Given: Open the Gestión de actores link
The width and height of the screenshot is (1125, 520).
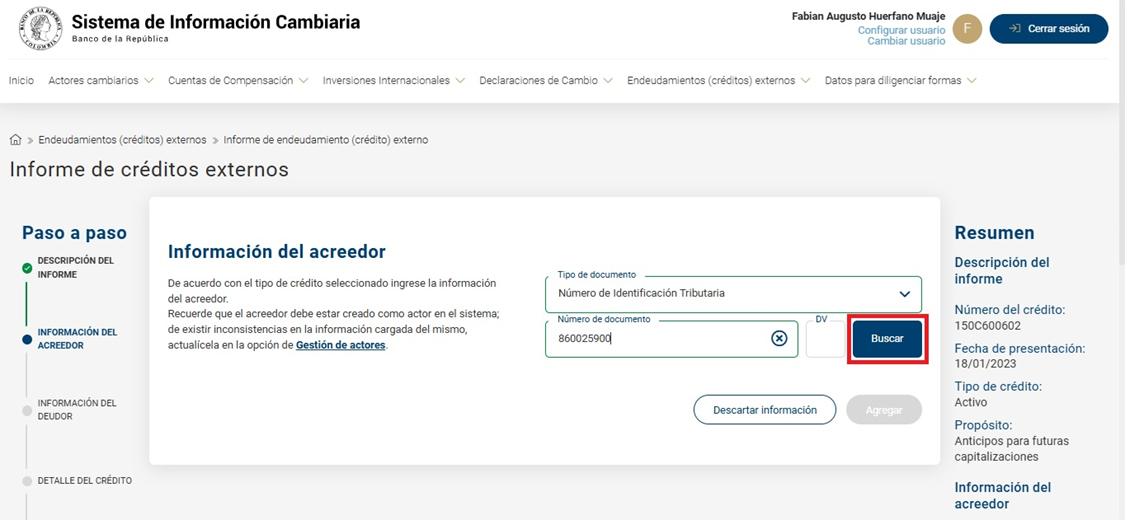Looking at the screenshot, I should coord(340,345).
